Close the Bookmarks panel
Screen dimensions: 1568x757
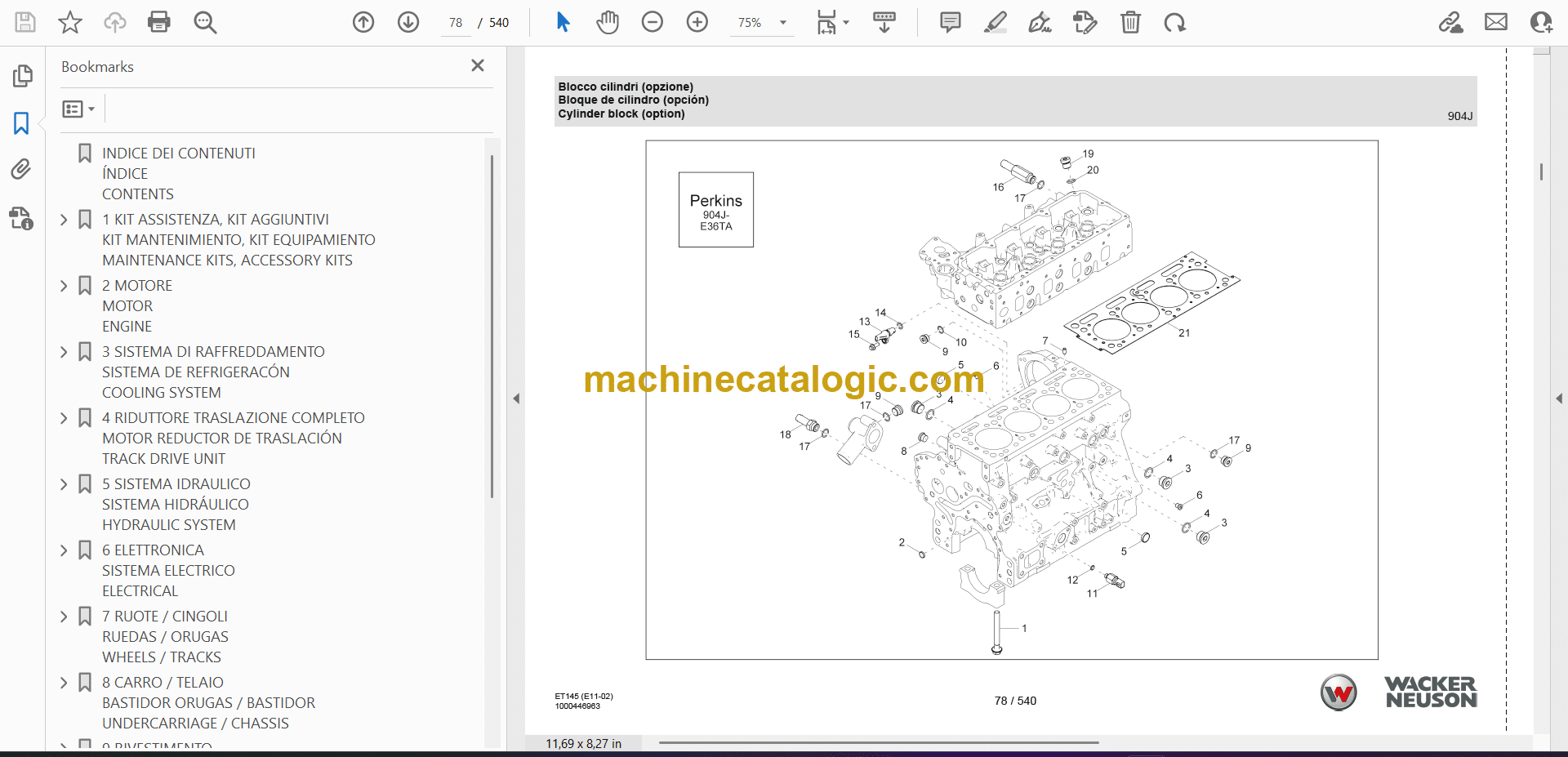[478, 65]
